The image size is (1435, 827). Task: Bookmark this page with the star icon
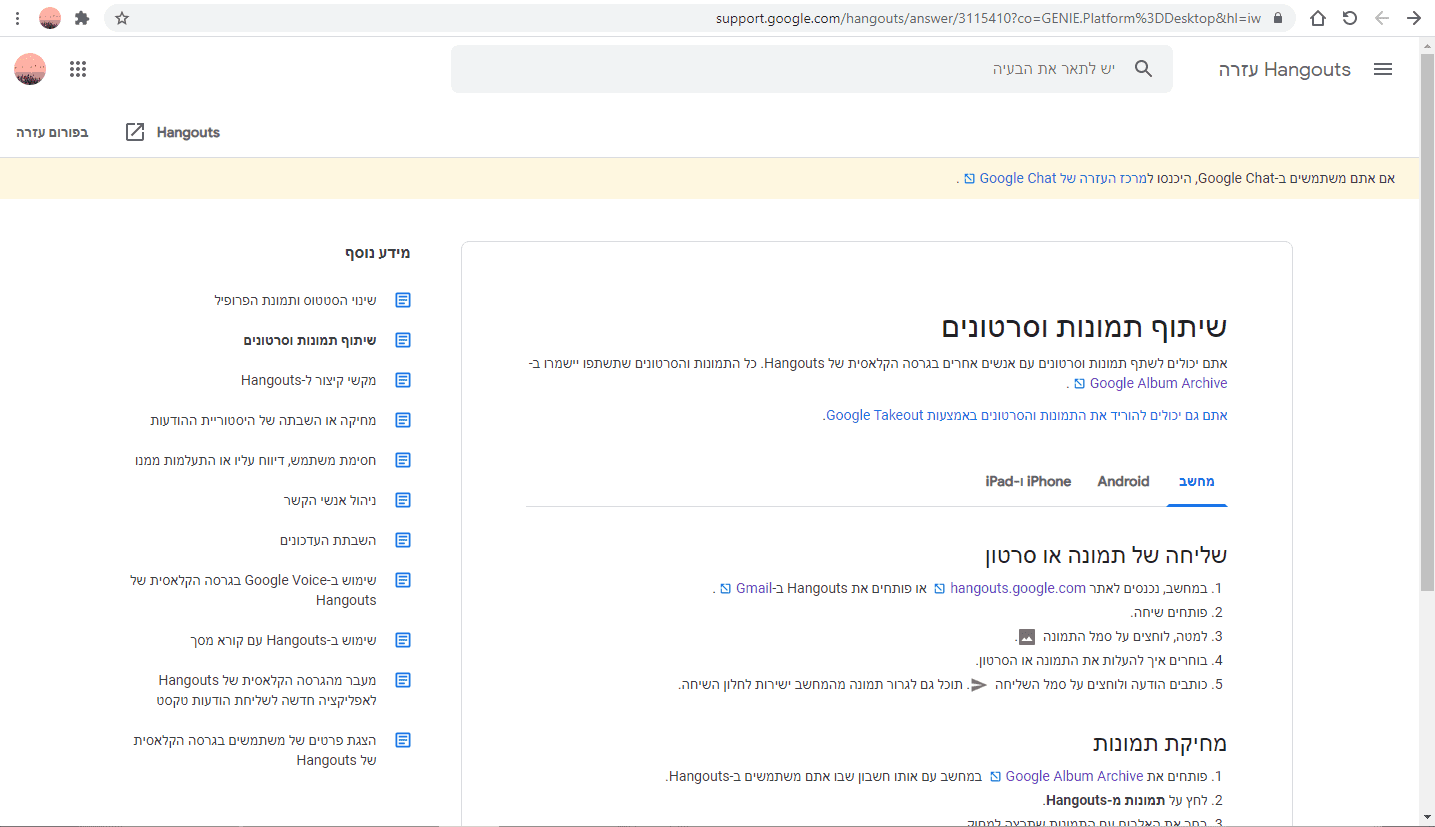pos(122,18)
